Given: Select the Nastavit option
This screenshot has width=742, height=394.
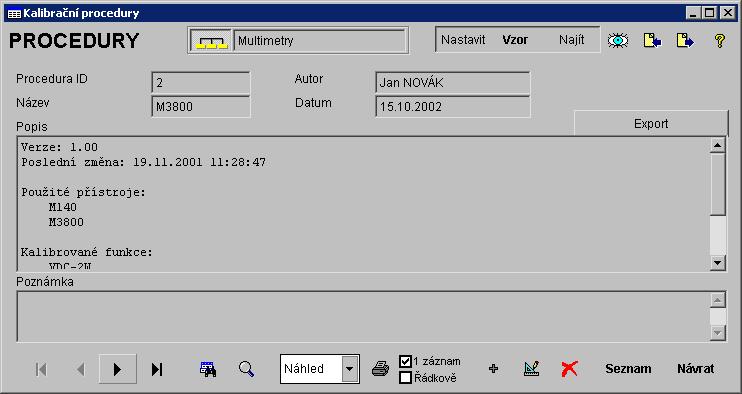Looking at the screenshot, I should pyautogui.click(x=463, y=40).
